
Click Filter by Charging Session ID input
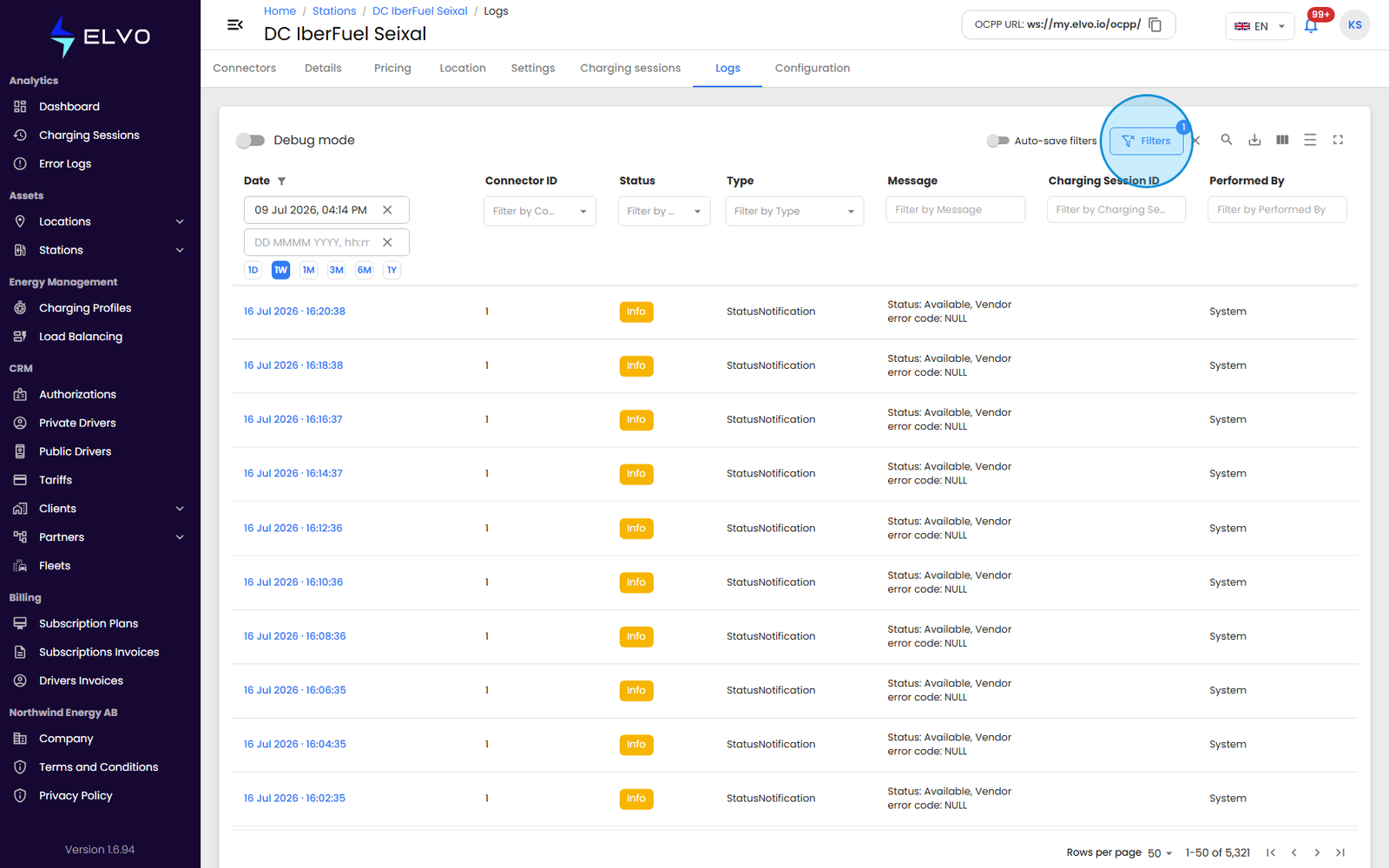coord(1116,209)
